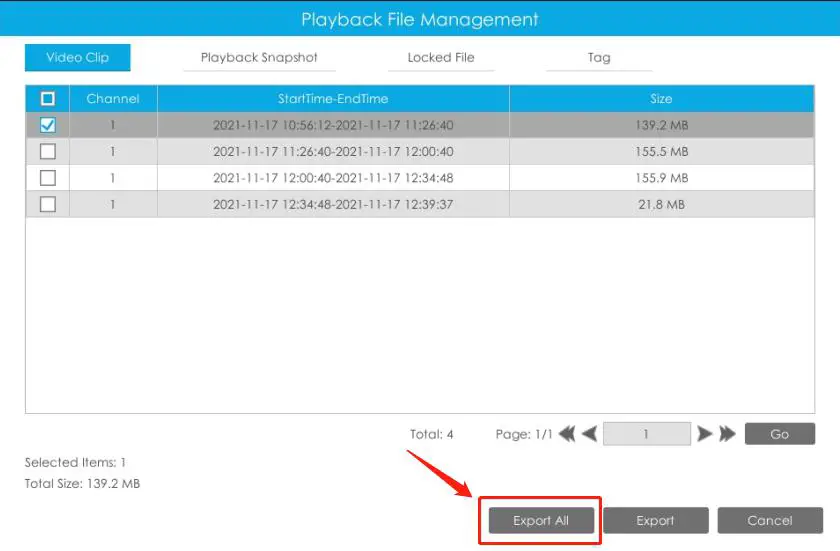840x551 pixels.
Task: Click the Selected Items: 1 text
Action: 75,462
